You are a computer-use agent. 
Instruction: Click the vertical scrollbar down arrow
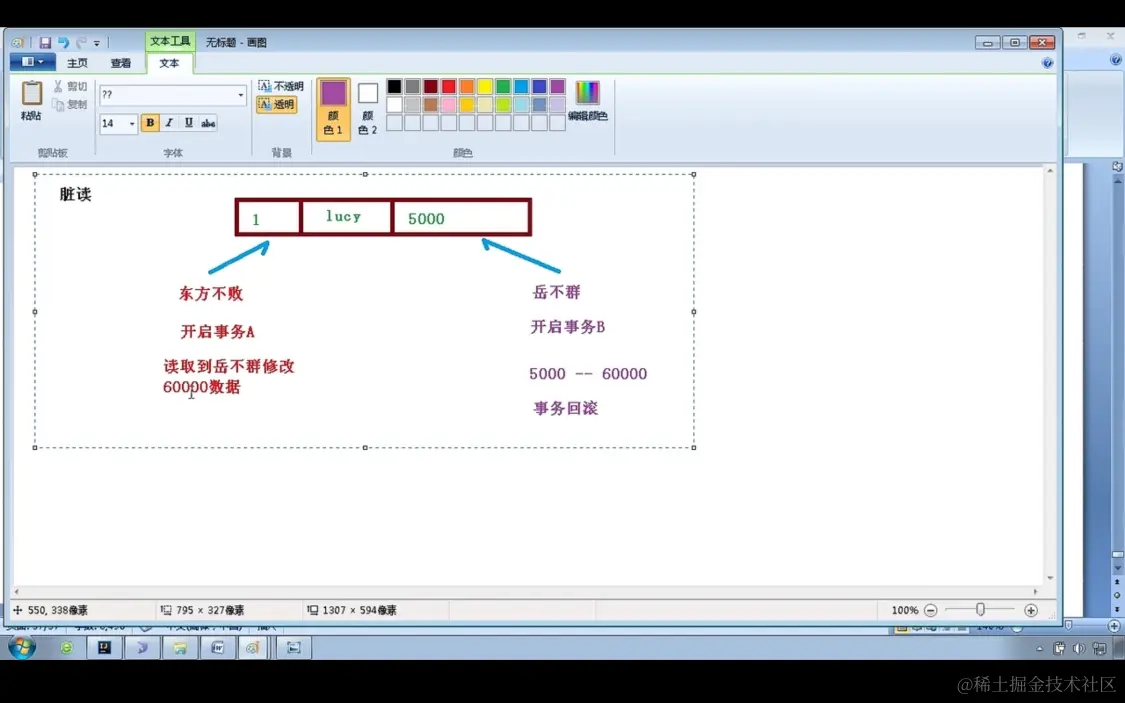[1050, 577]
